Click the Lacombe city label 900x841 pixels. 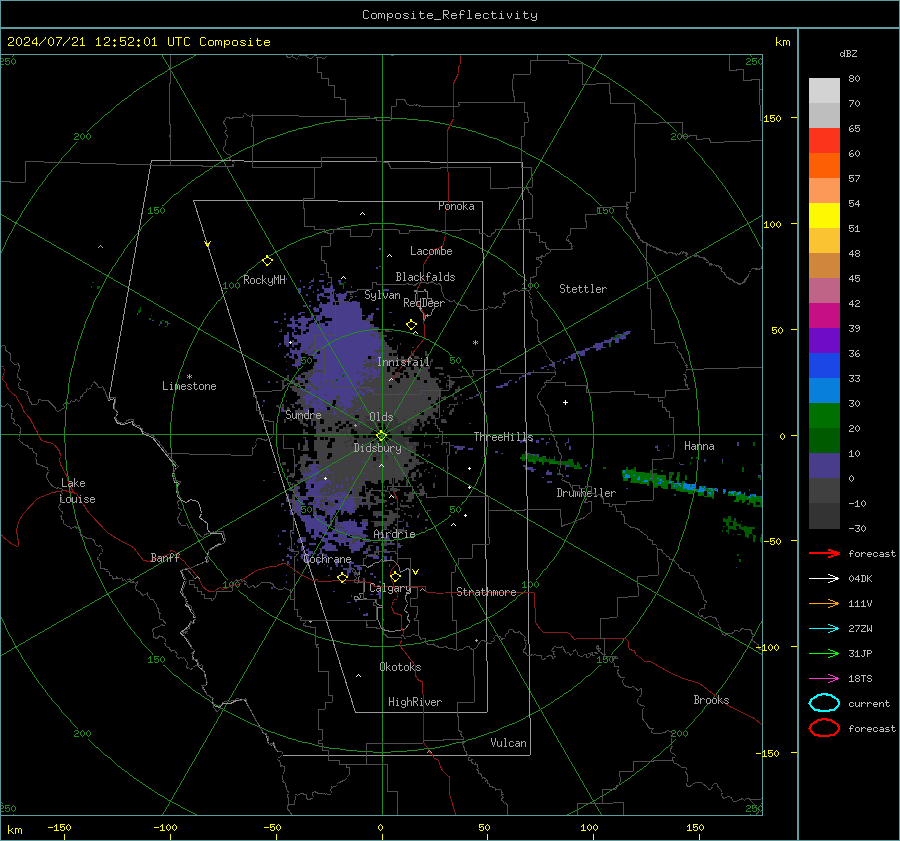(x=431, y=251)
